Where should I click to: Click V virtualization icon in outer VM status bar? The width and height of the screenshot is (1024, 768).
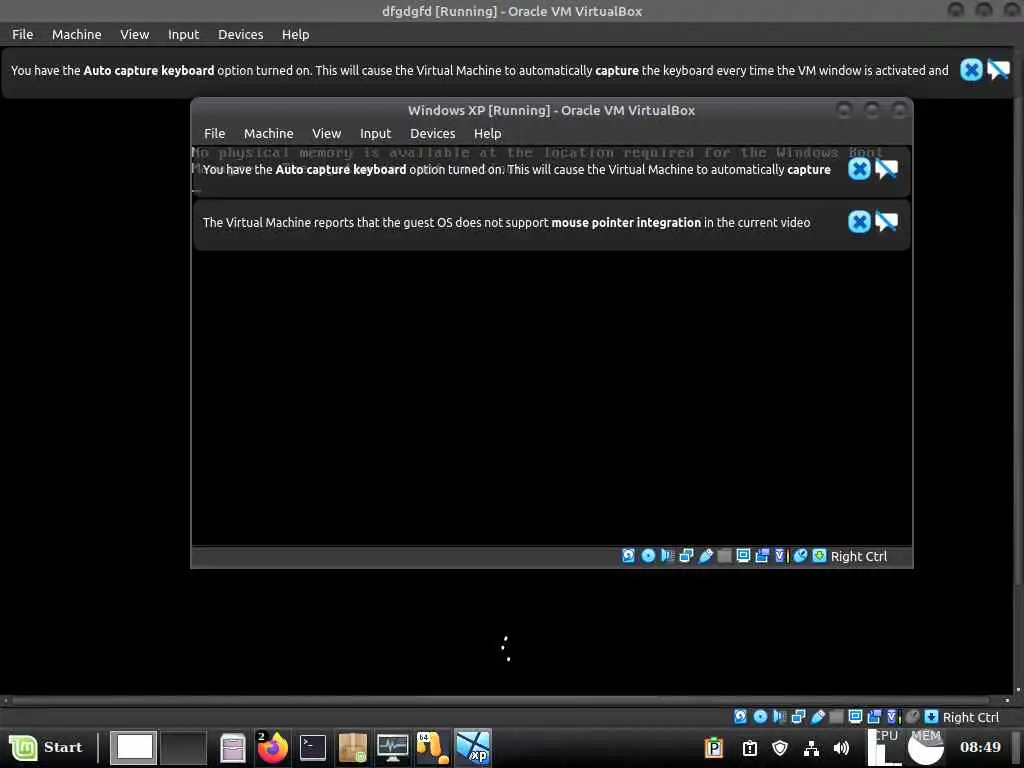[x=893, y=716]
